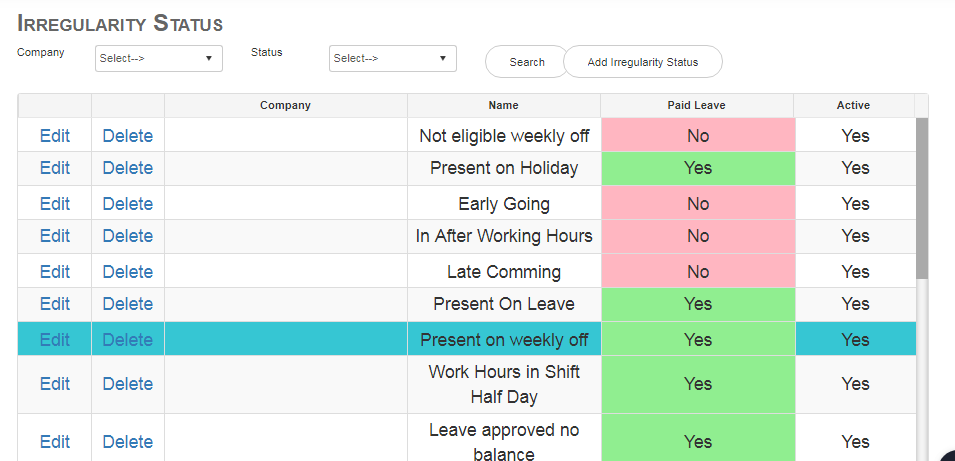This screenshot has width=955, height=461.
Task: Edit the Leave approved no balance row
Action: 55,442
